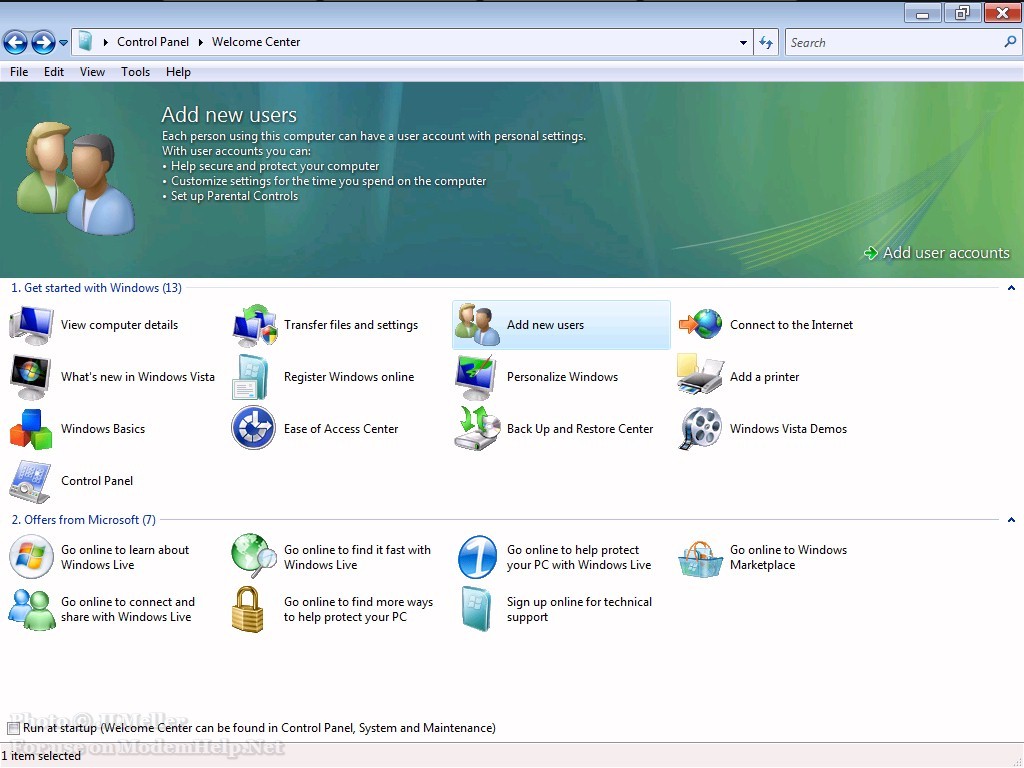Go forward with the Forward arrow button
Image resolution: width=1024 pixels, height=768 pixels.
43,42
